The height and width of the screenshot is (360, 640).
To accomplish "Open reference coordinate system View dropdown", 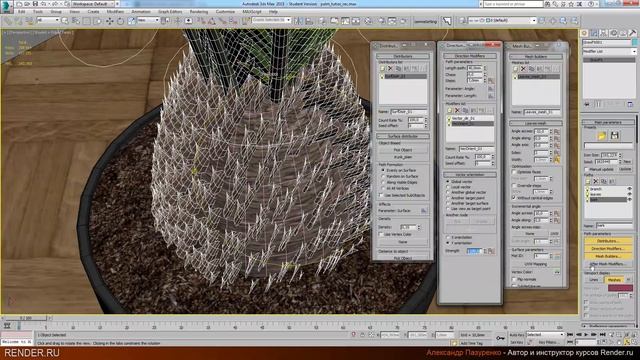I will 148,20.
